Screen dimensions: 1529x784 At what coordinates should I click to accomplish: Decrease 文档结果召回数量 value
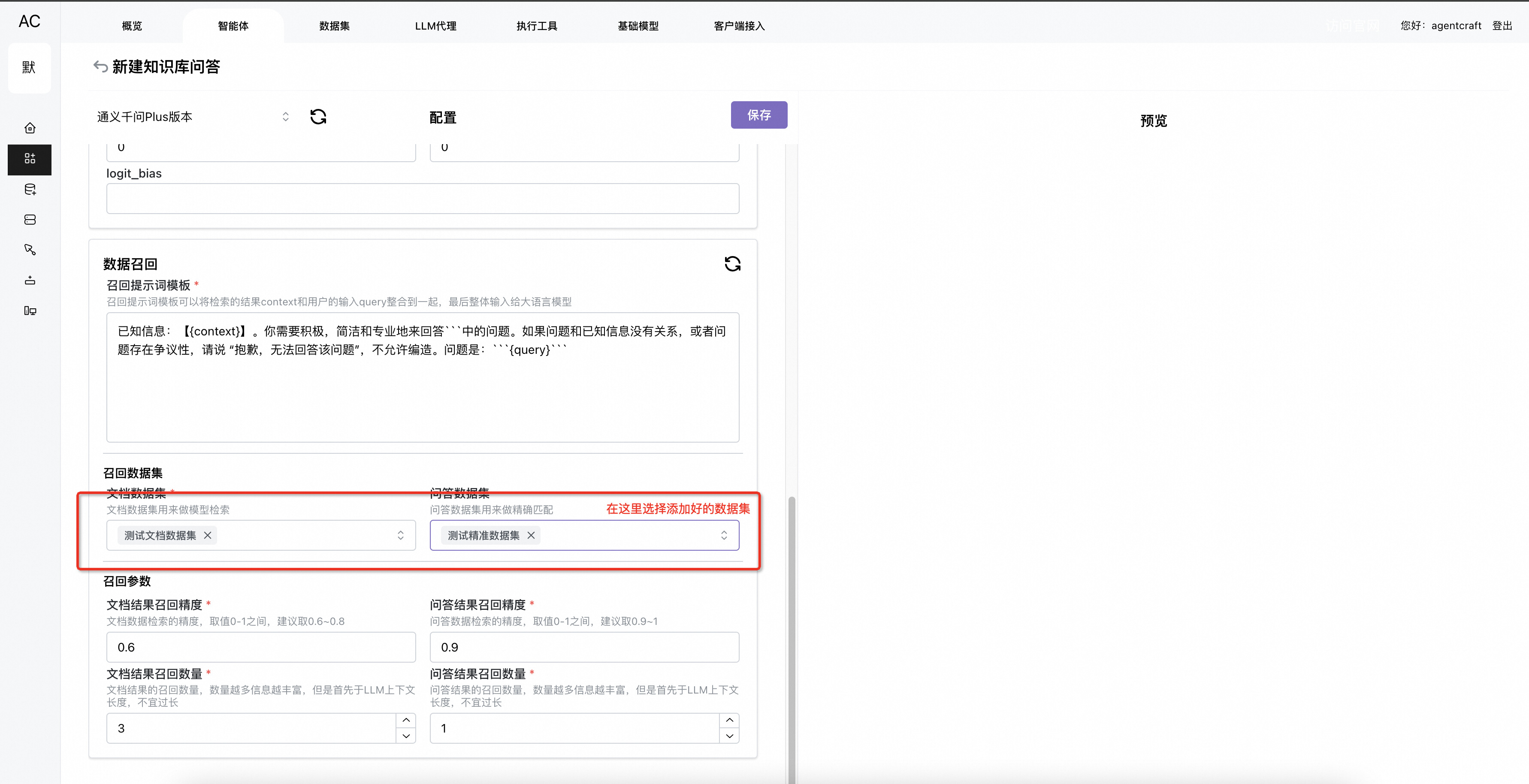tap(406, 736)
